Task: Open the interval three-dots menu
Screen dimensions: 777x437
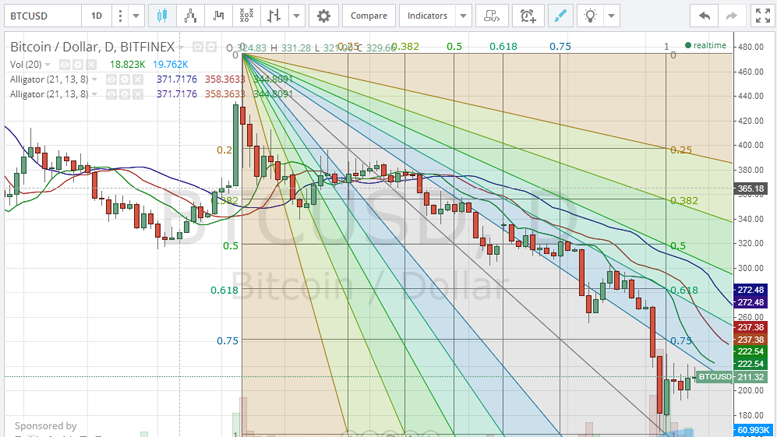Action: click(120, 16)
